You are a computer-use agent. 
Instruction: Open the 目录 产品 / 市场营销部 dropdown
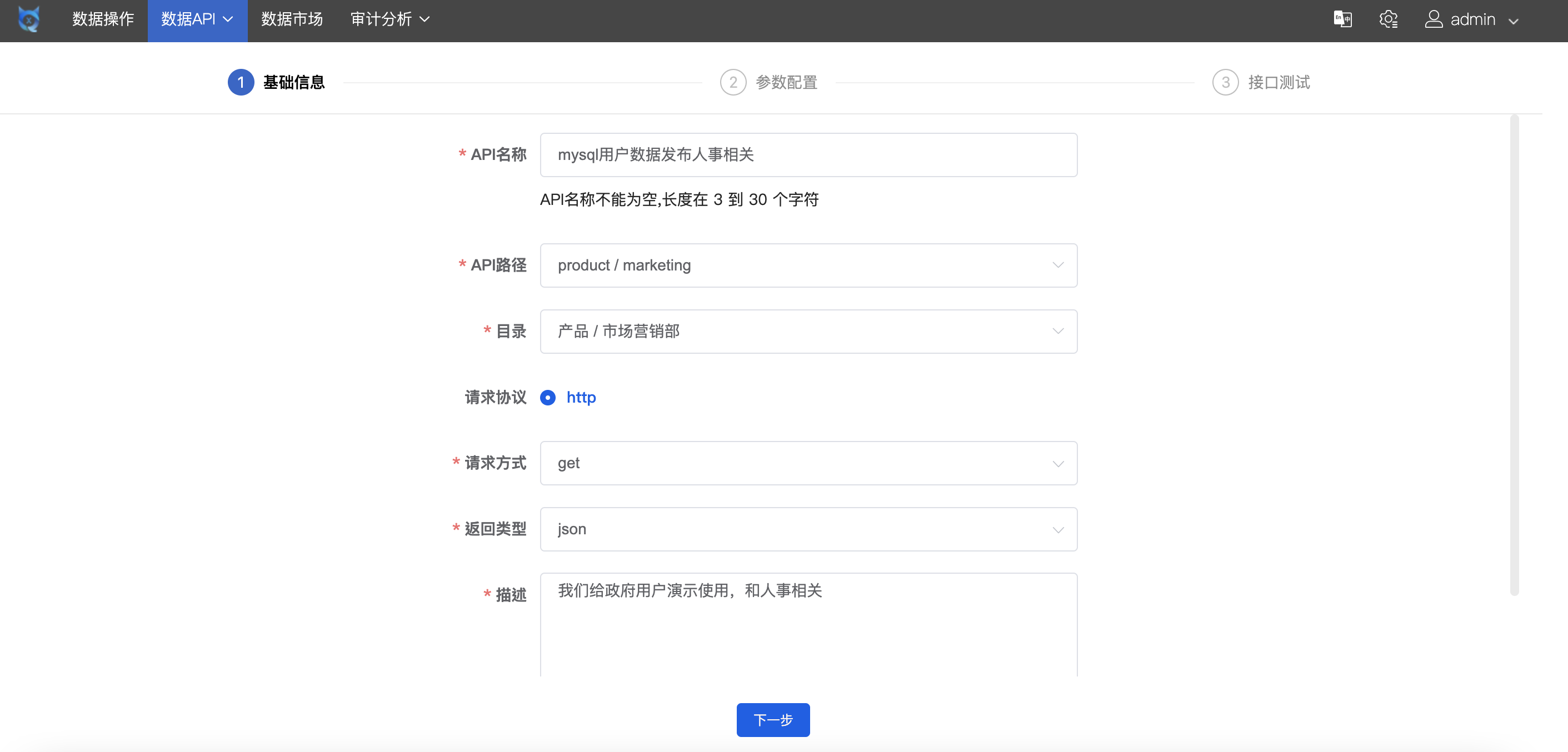tap(808, 332)
